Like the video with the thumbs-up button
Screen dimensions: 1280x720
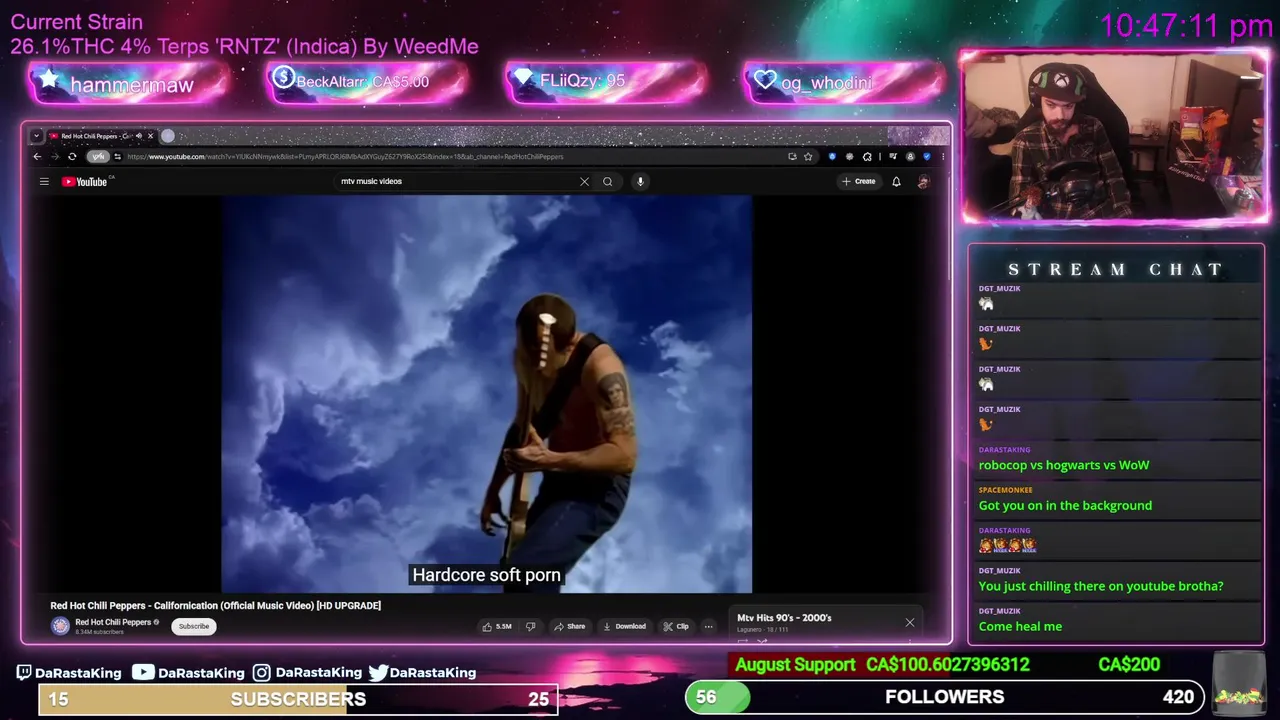(497, 626)
